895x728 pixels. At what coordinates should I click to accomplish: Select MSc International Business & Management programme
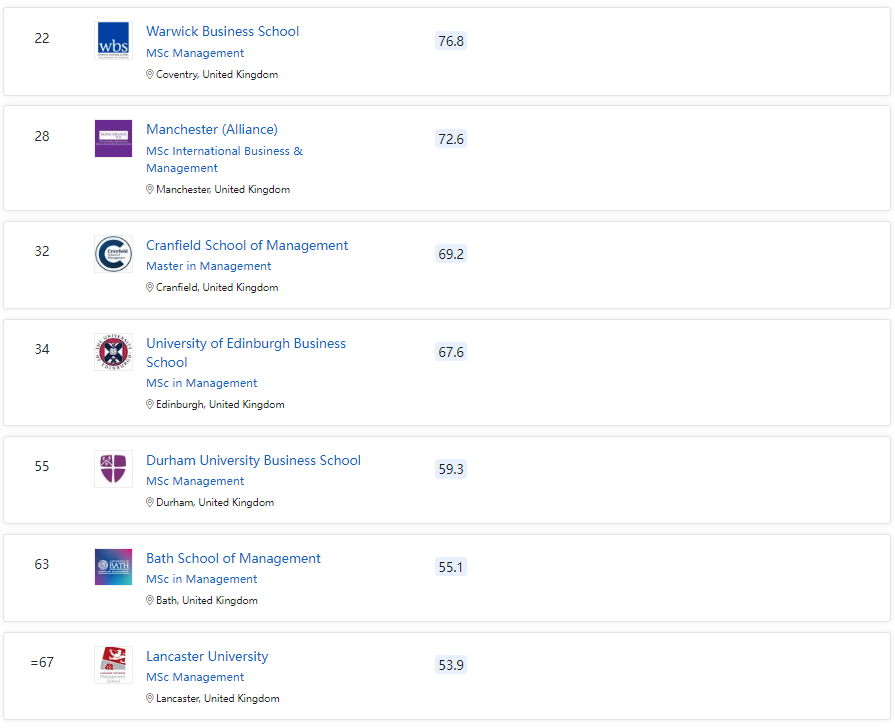coord(224,159)
